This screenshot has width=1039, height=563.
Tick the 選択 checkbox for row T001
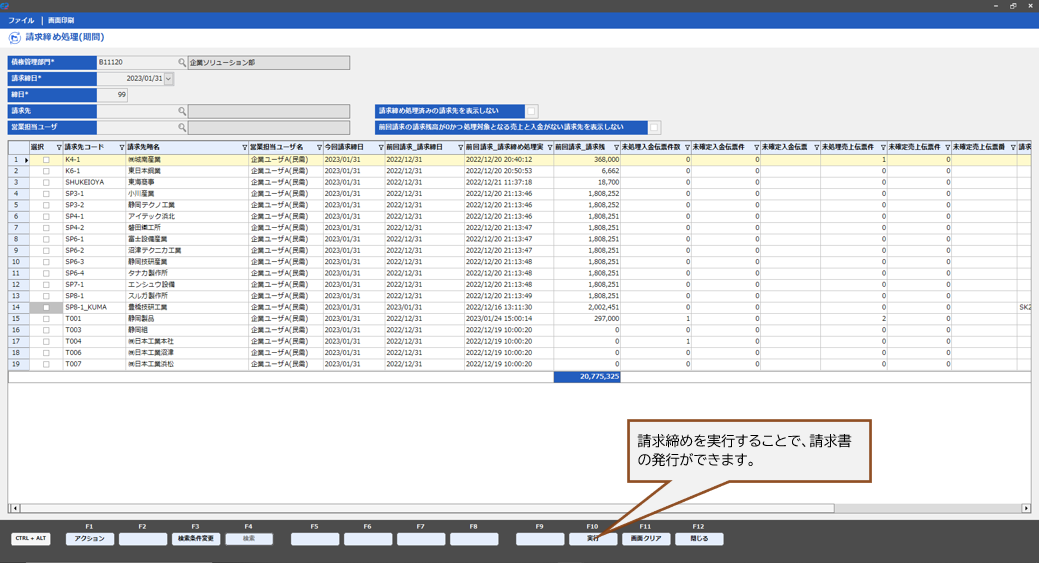click(x=46, y=319)
